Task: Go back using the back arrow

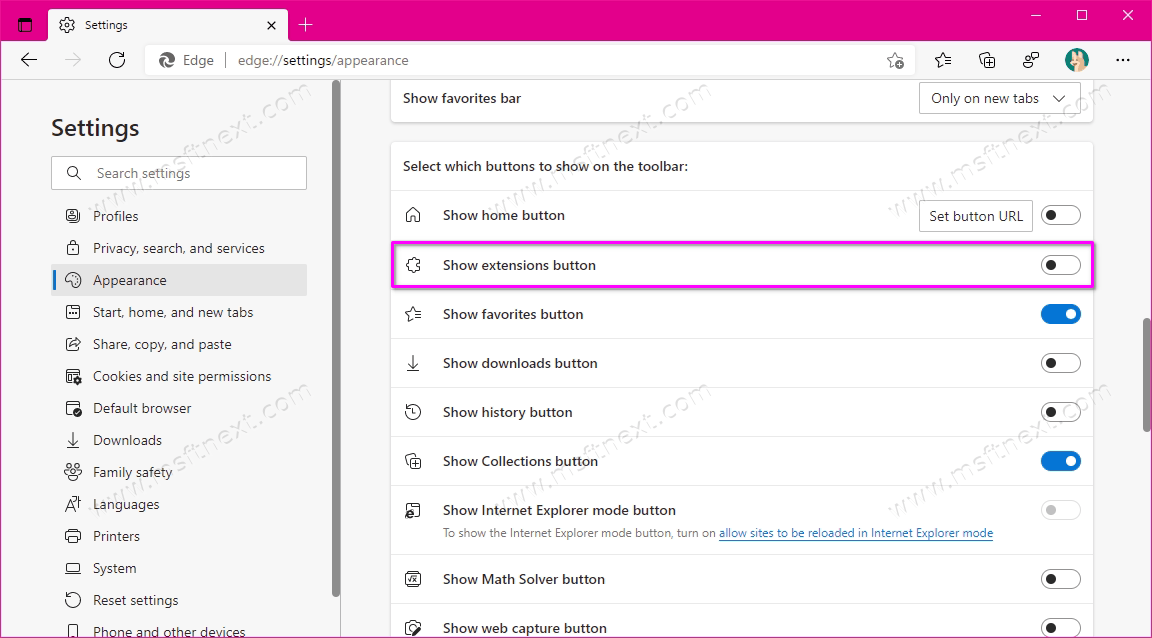Action: click(x=29, y=60)
